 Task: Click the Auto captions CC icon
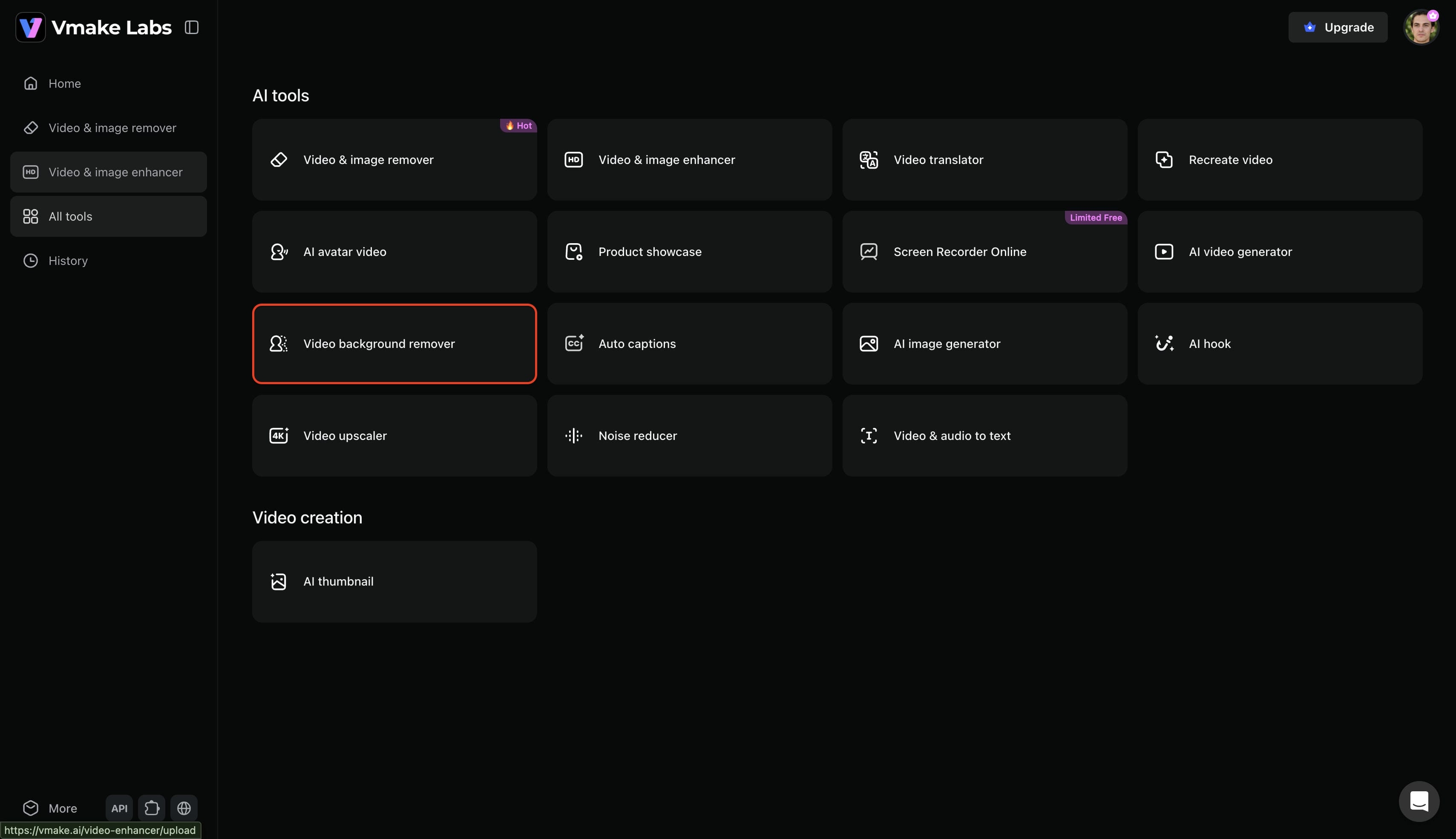[575, 343]
